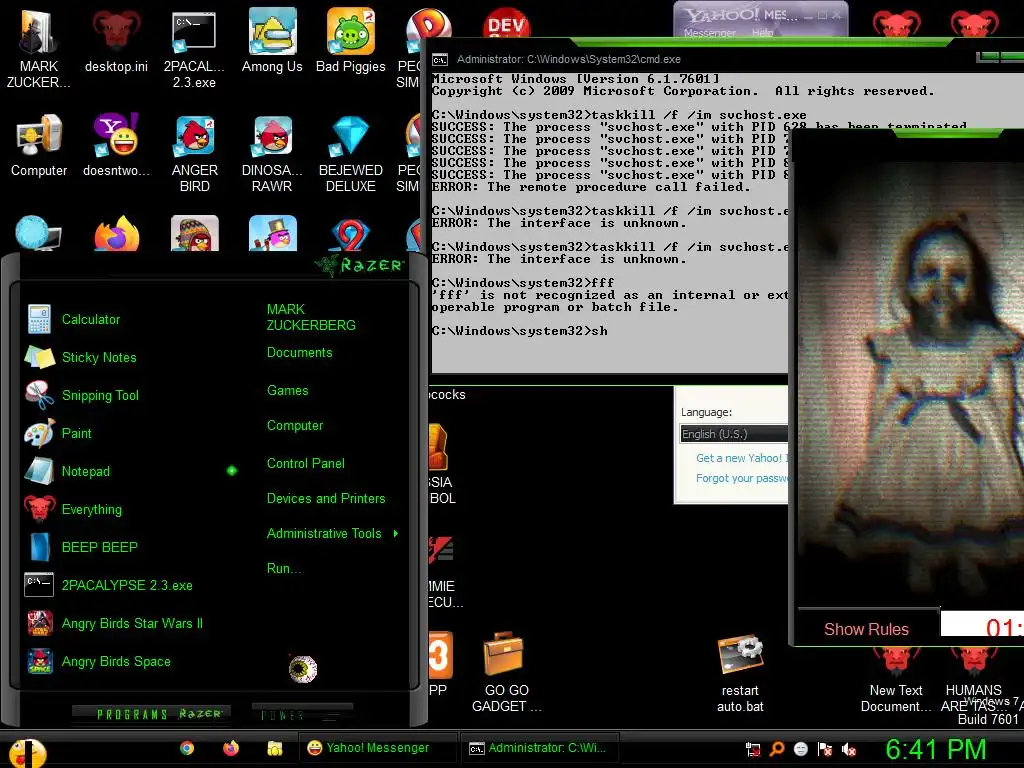This screenshot has width=1024, height=768.
Task: Select the 2PACAL... 2.3.exe desktop shortcut
Action: (194, 47)
